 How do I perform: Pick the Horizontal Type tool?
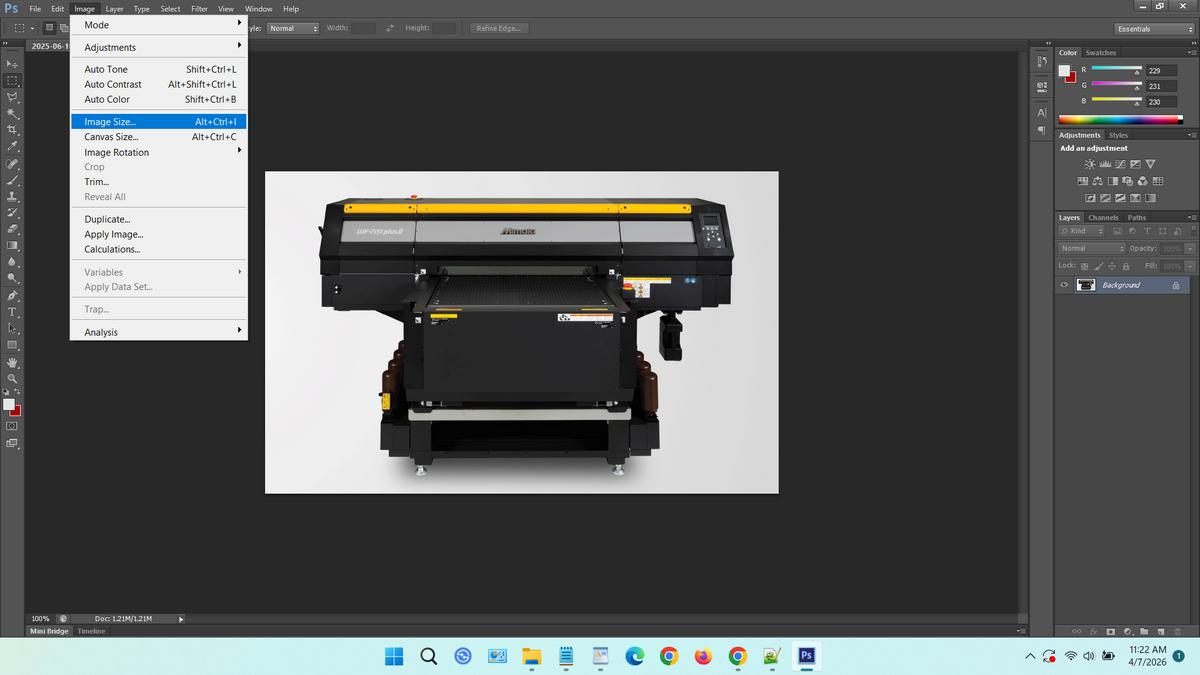click(12, 312)
